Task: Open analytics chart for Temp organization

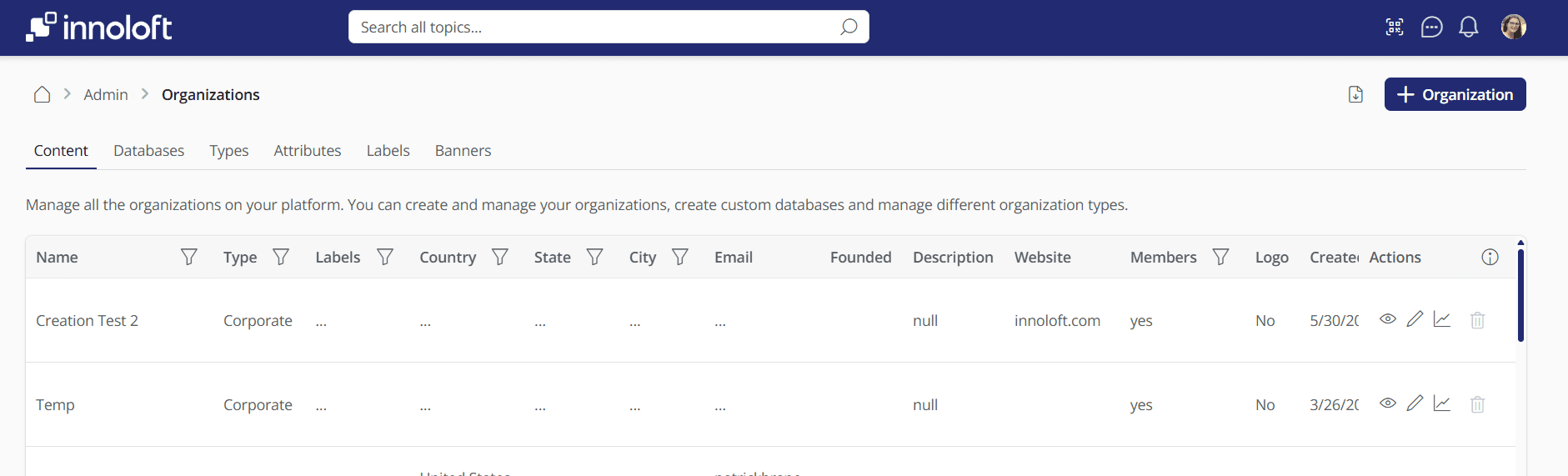Action: 1442,403
